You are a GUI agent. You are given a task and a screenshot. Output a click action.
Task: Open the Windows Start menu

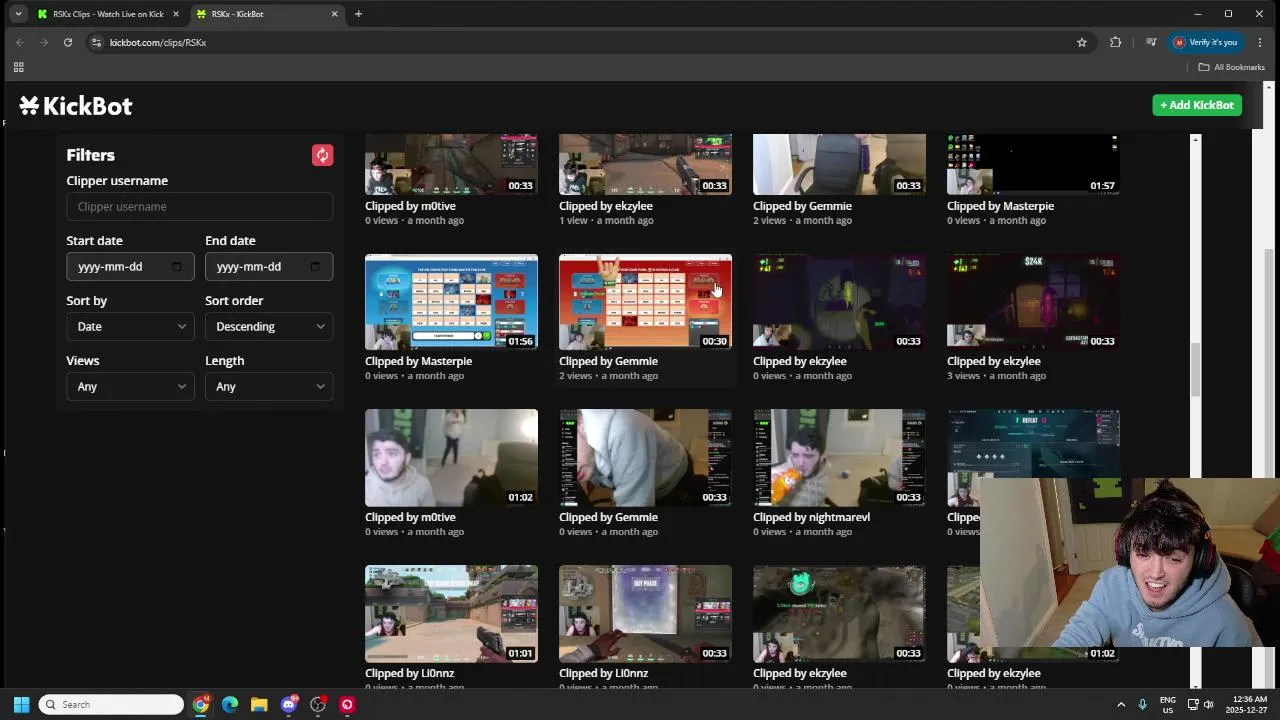point(21,704)
